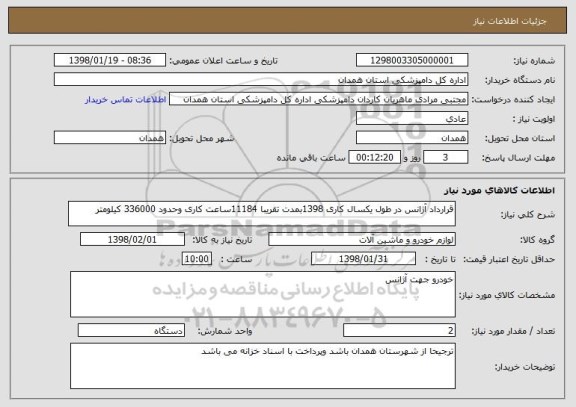Click the buyer notes text box
576x407 pixels.
pos(263,366)
